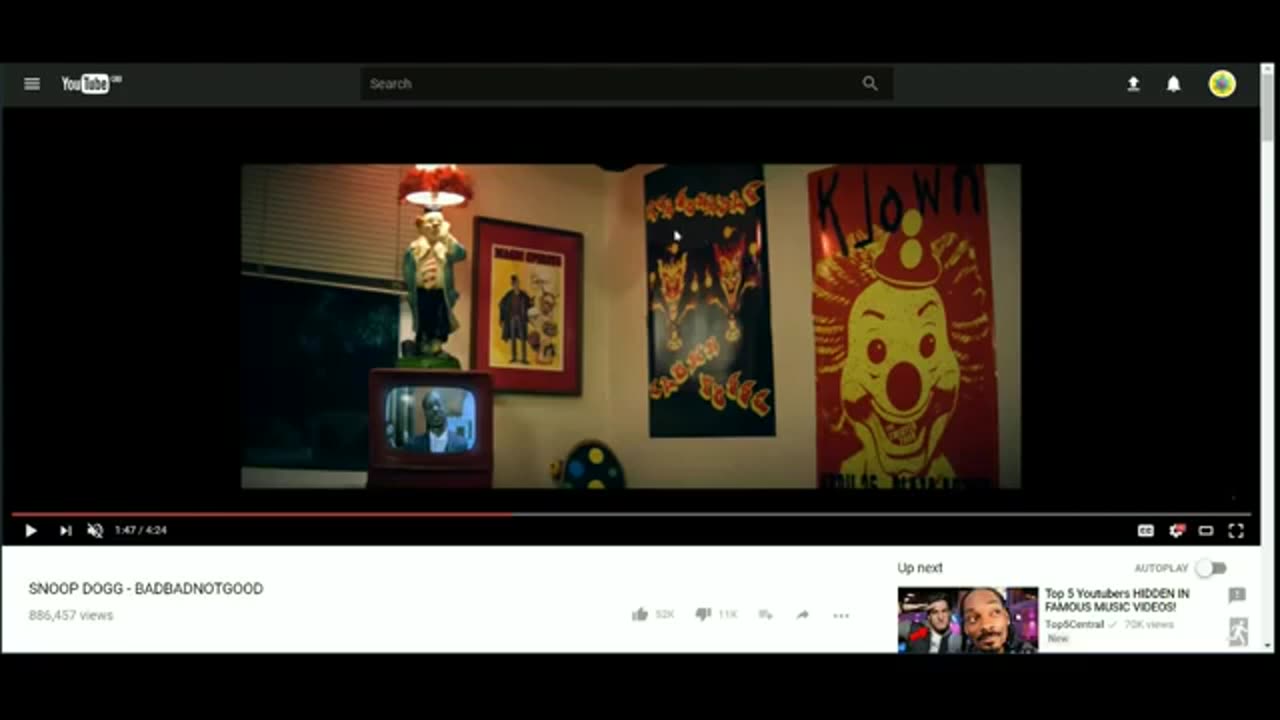
Task: Seek on the red progress bar
Action: [x=630, y=514]
